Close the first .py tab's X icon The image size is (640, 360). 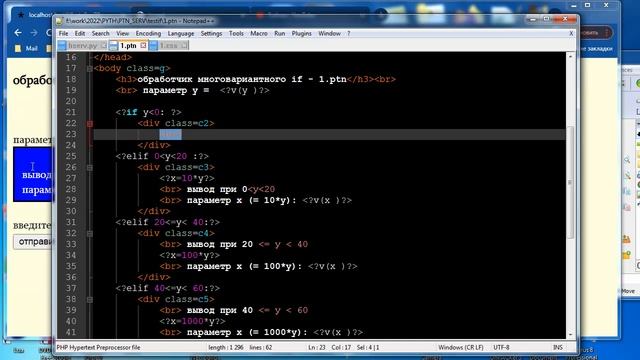(x=103, y=46)
